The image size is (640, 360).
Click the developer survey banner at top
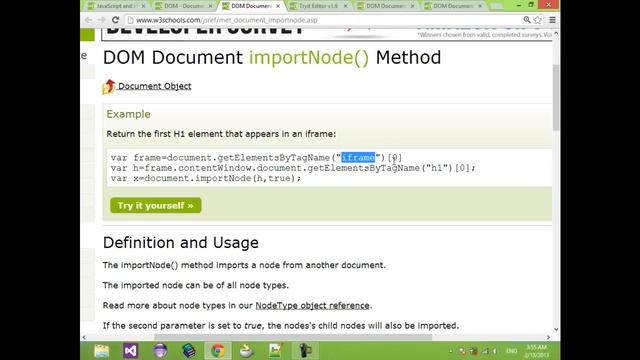327,34
